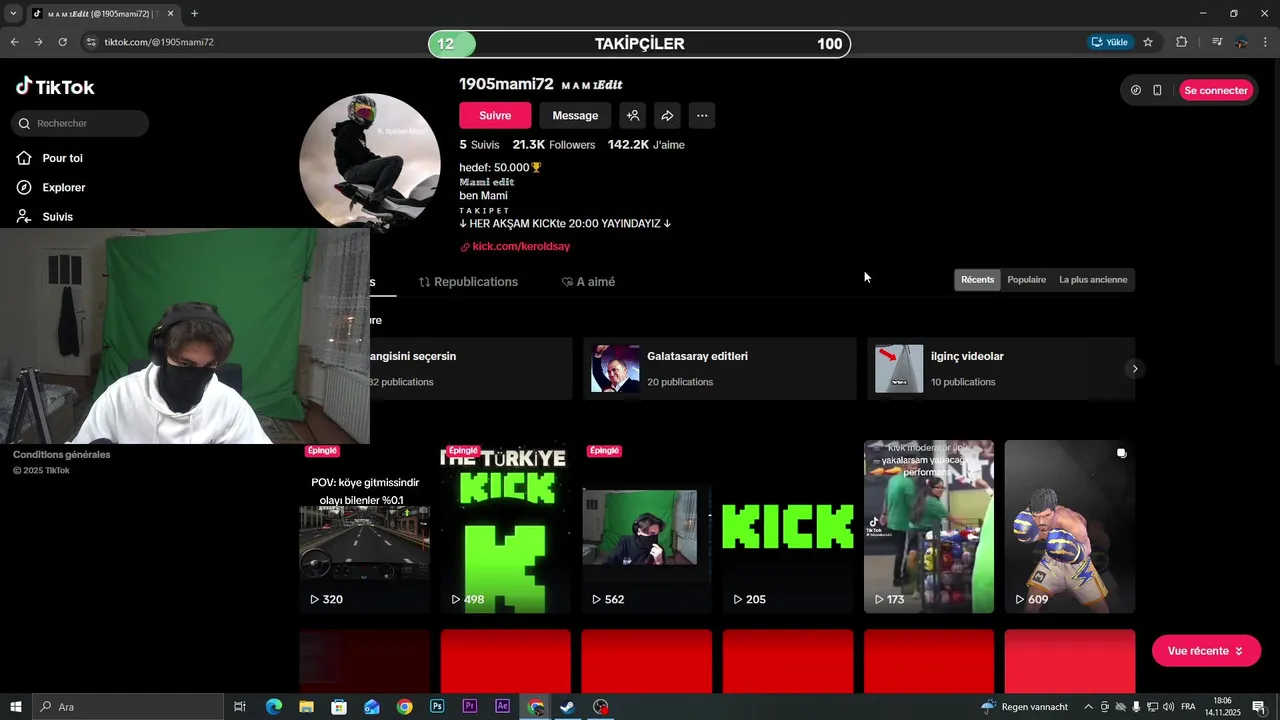Open the Chrome profile avatar
The image size is (1280, 720).
[x=1241, y=42]
